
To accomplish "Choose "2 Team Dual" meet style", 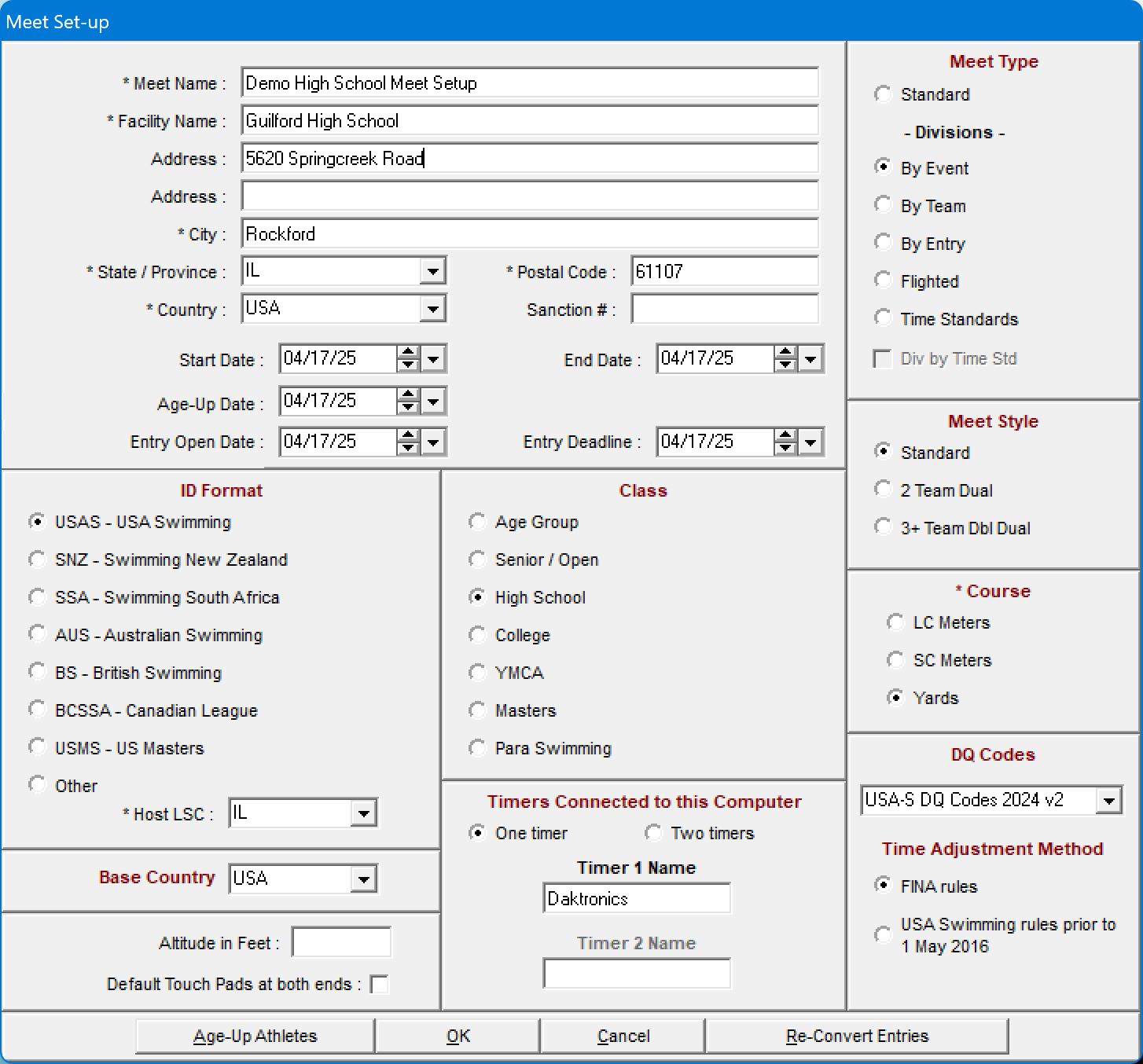I will [x=883, y=489].
